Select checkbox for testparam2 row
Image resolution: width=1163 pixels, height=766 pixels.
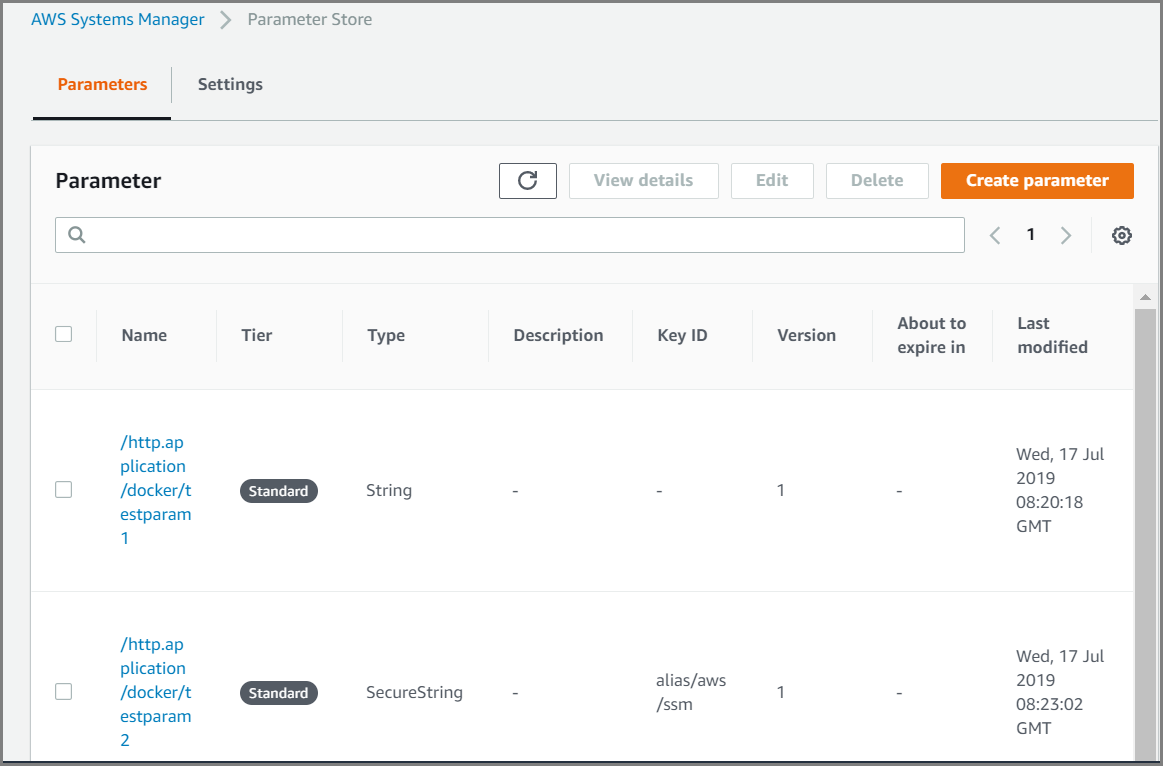[x=64, y=692]
